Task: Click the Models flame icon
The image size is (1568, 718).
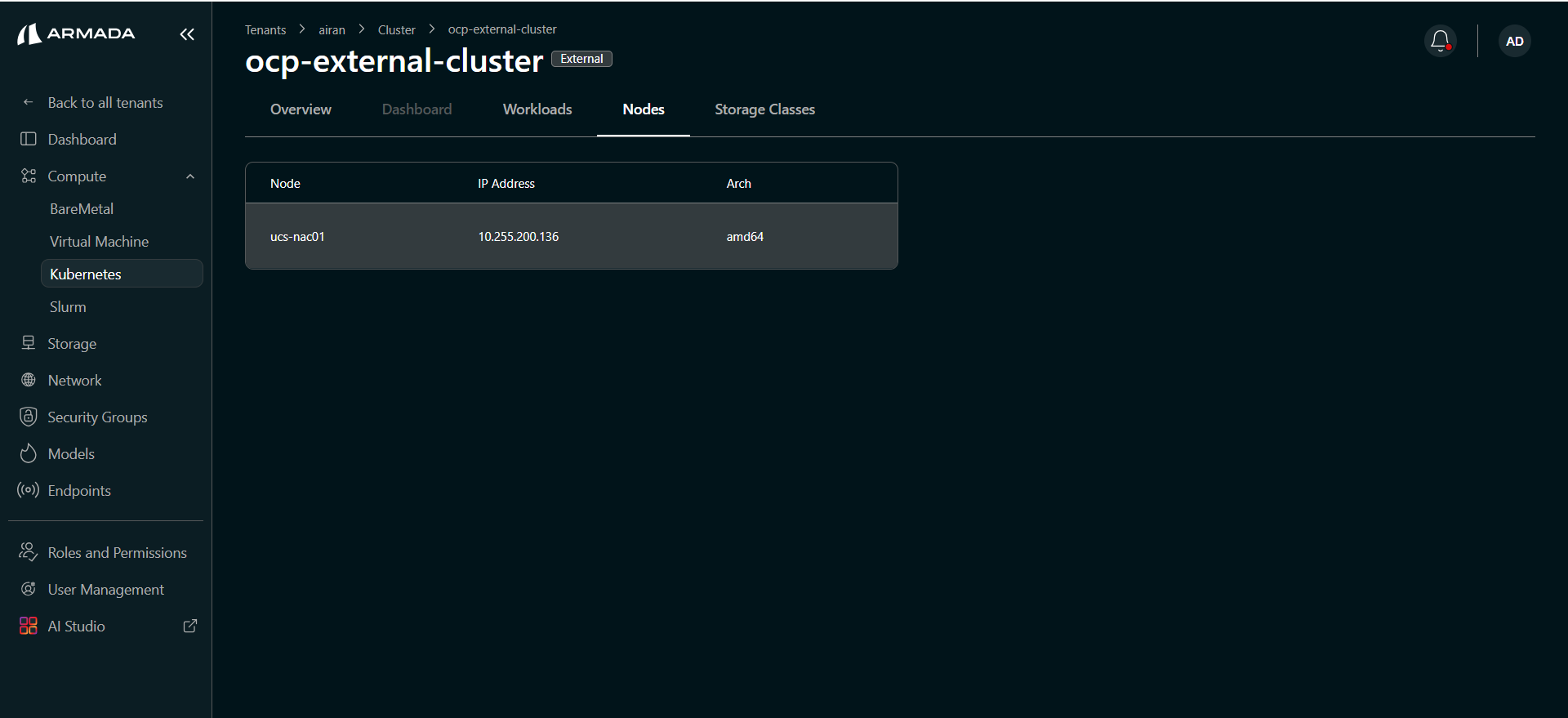Action: (x=29, y=453)
